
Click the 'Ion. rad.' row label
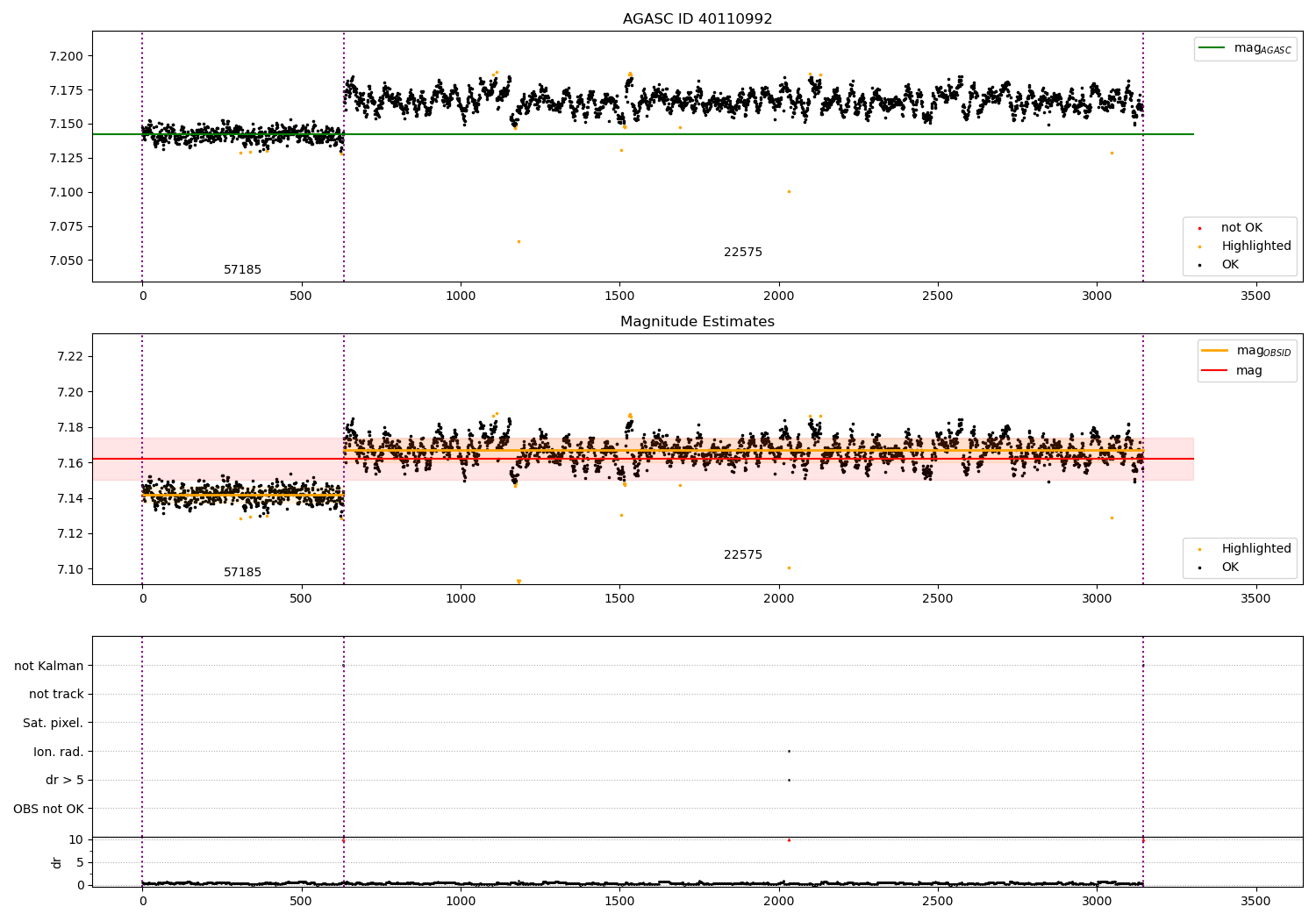pyautogui.click(x=59, y=752)
